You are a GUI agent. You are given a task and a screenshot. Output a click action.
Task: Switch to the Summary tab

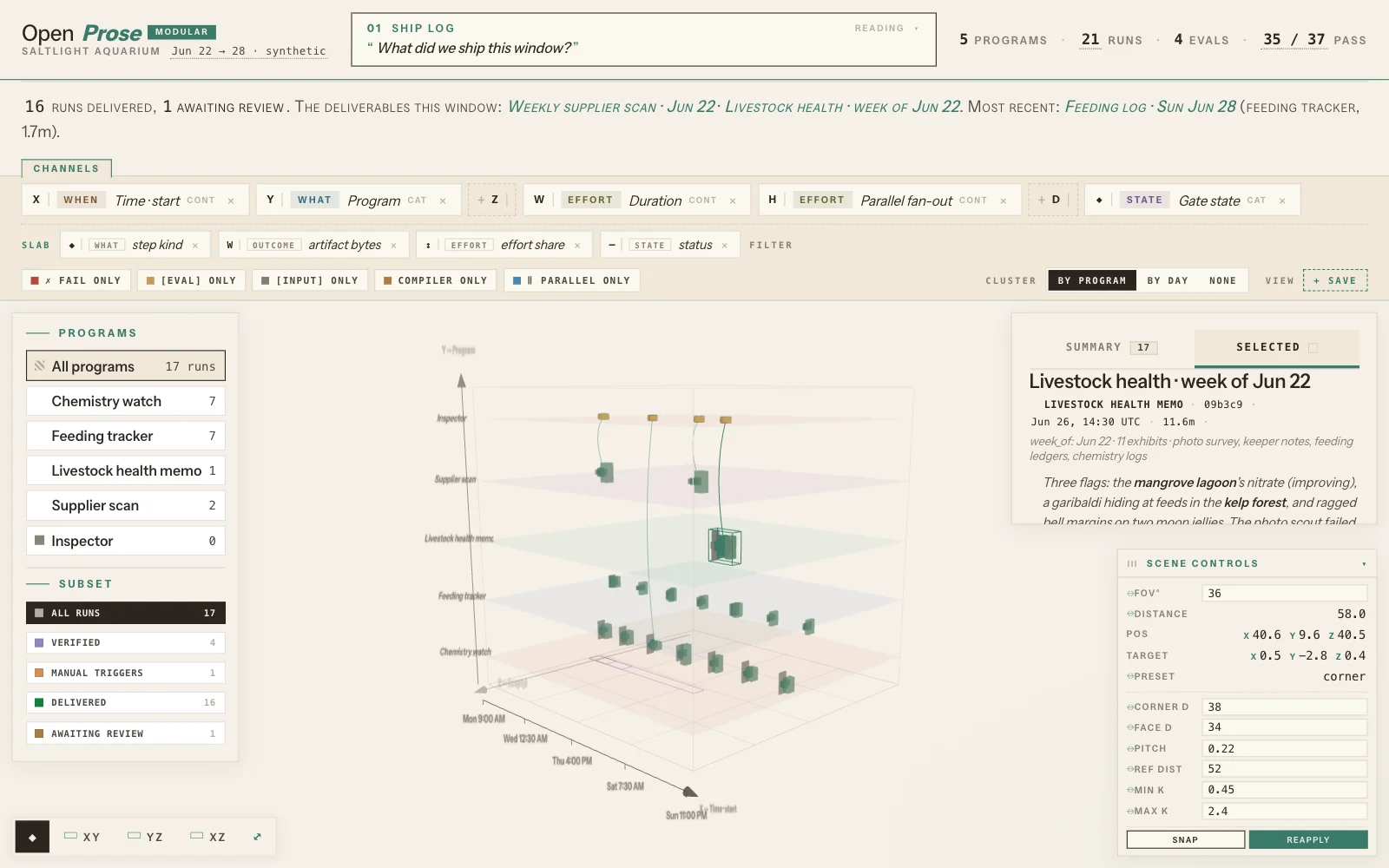1110,347
